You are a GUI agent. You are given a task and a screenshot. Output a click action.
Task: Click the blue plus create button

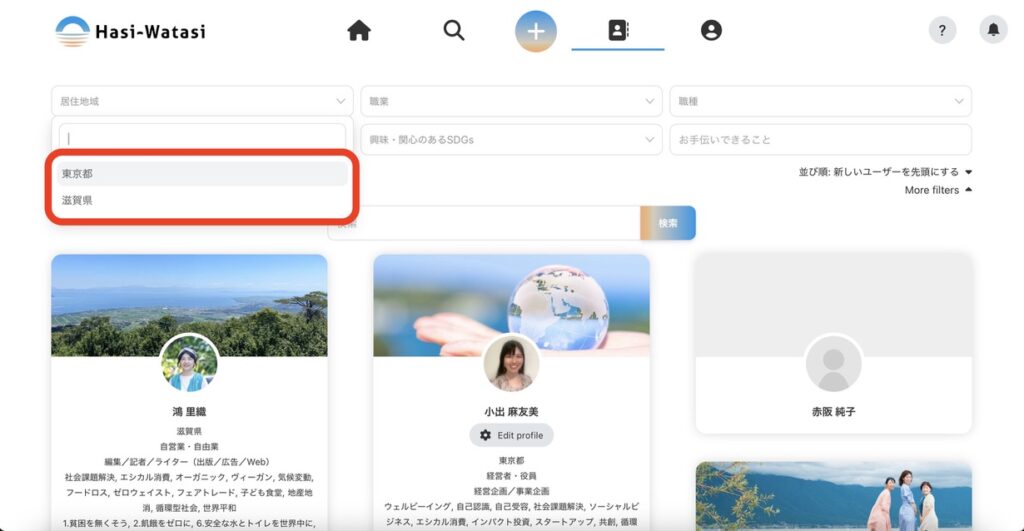coord(536,31)
